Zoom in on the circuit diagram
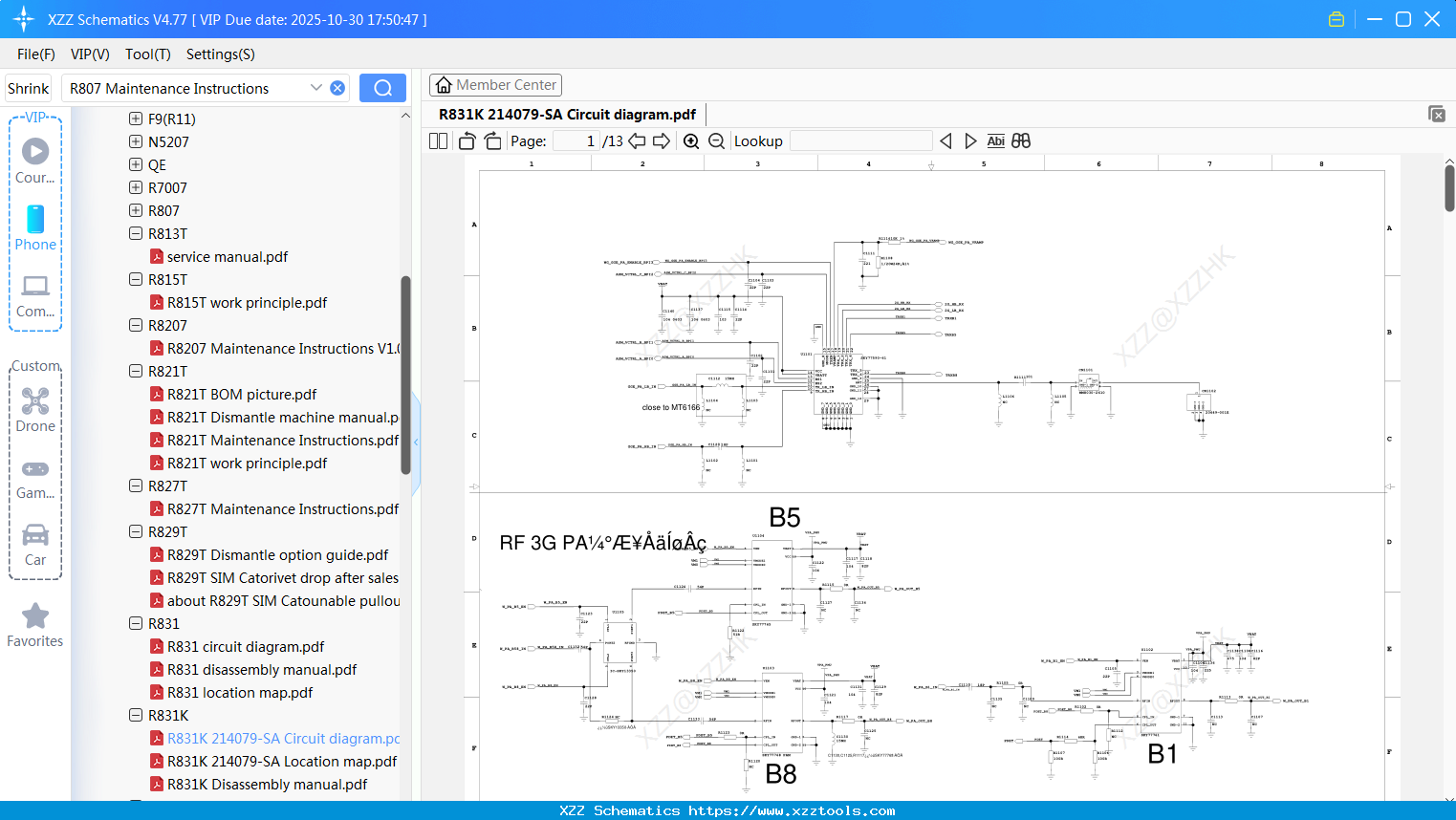 (690, 140)
